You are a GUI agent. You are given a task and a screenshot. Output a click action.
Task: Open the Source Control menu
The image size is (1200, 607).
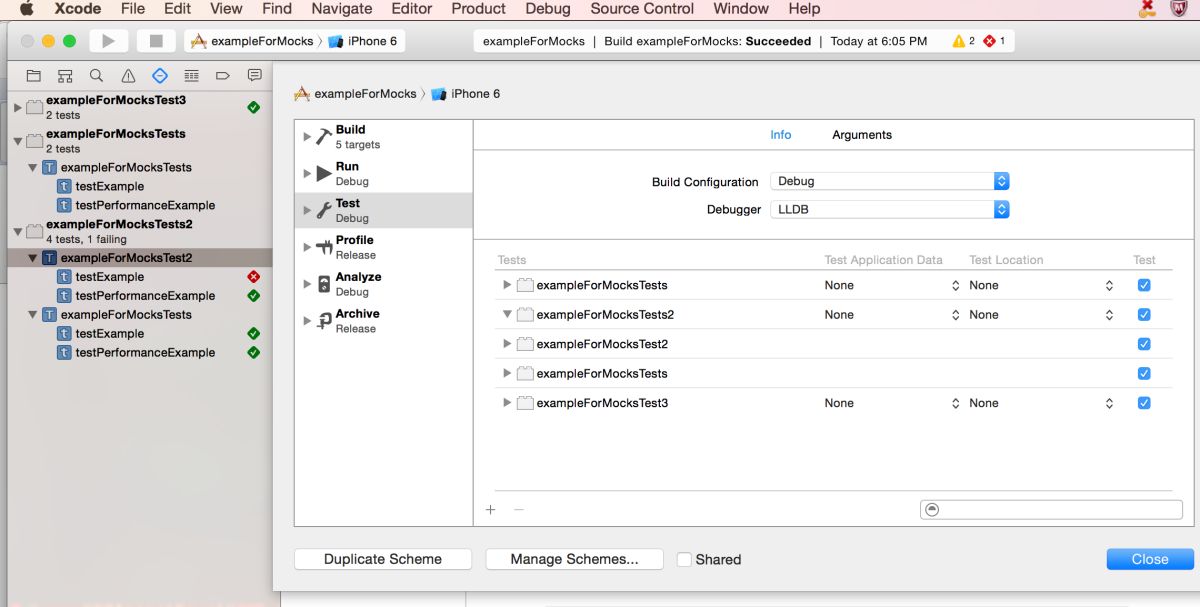[642, 9]
